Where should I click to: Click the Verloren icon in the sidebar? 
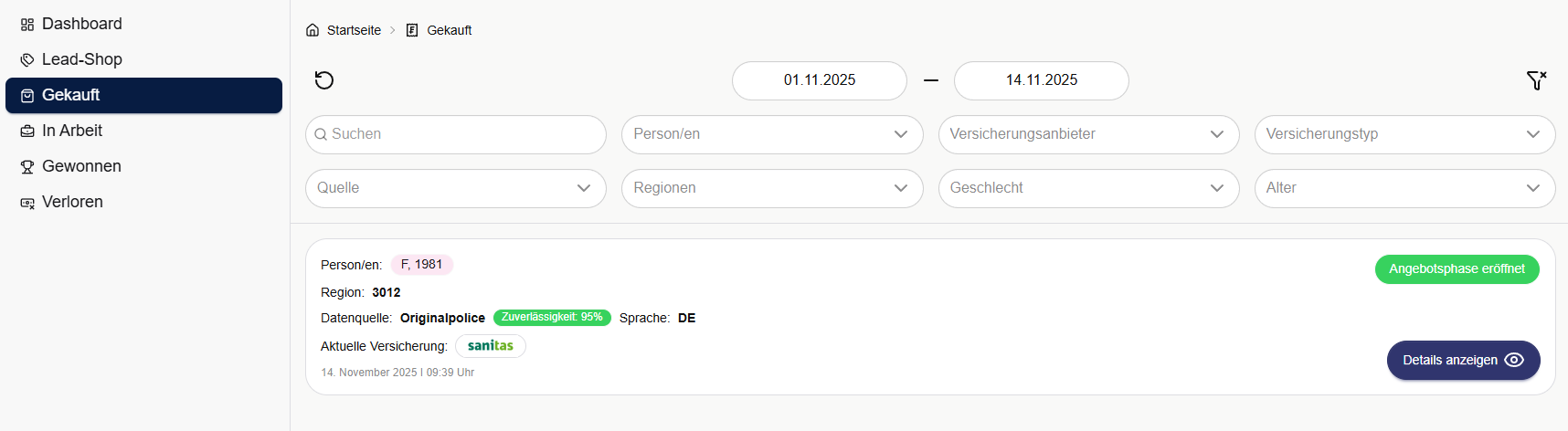click(x=27, y=203)
